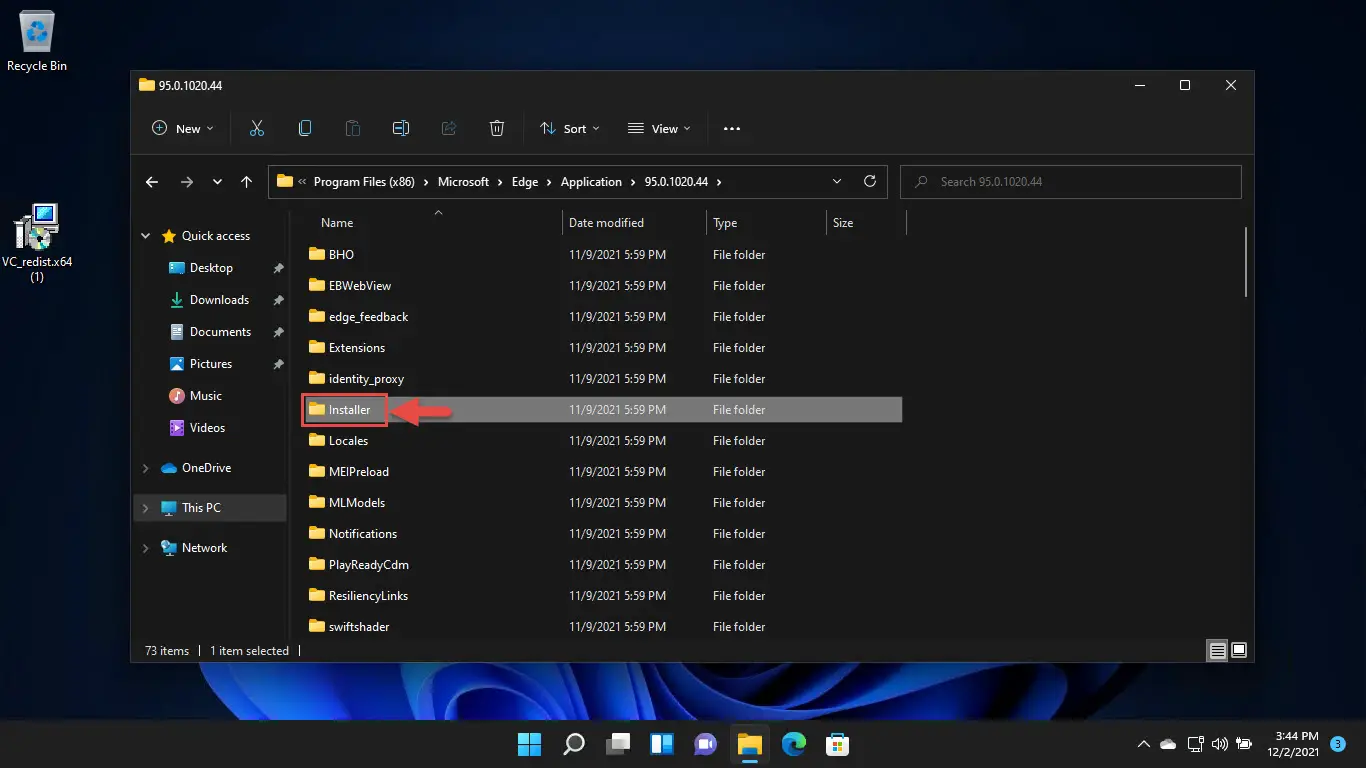
Task: Open Microsoft Store from taskbar
Action: point(838,744)
